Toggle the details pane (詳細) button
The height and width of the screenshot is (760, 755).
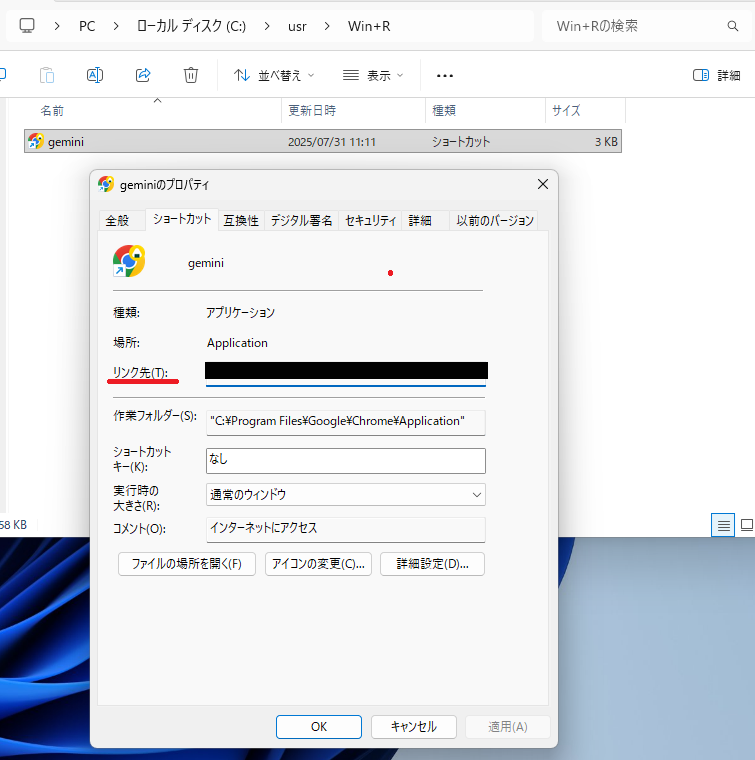coord(717,75)
